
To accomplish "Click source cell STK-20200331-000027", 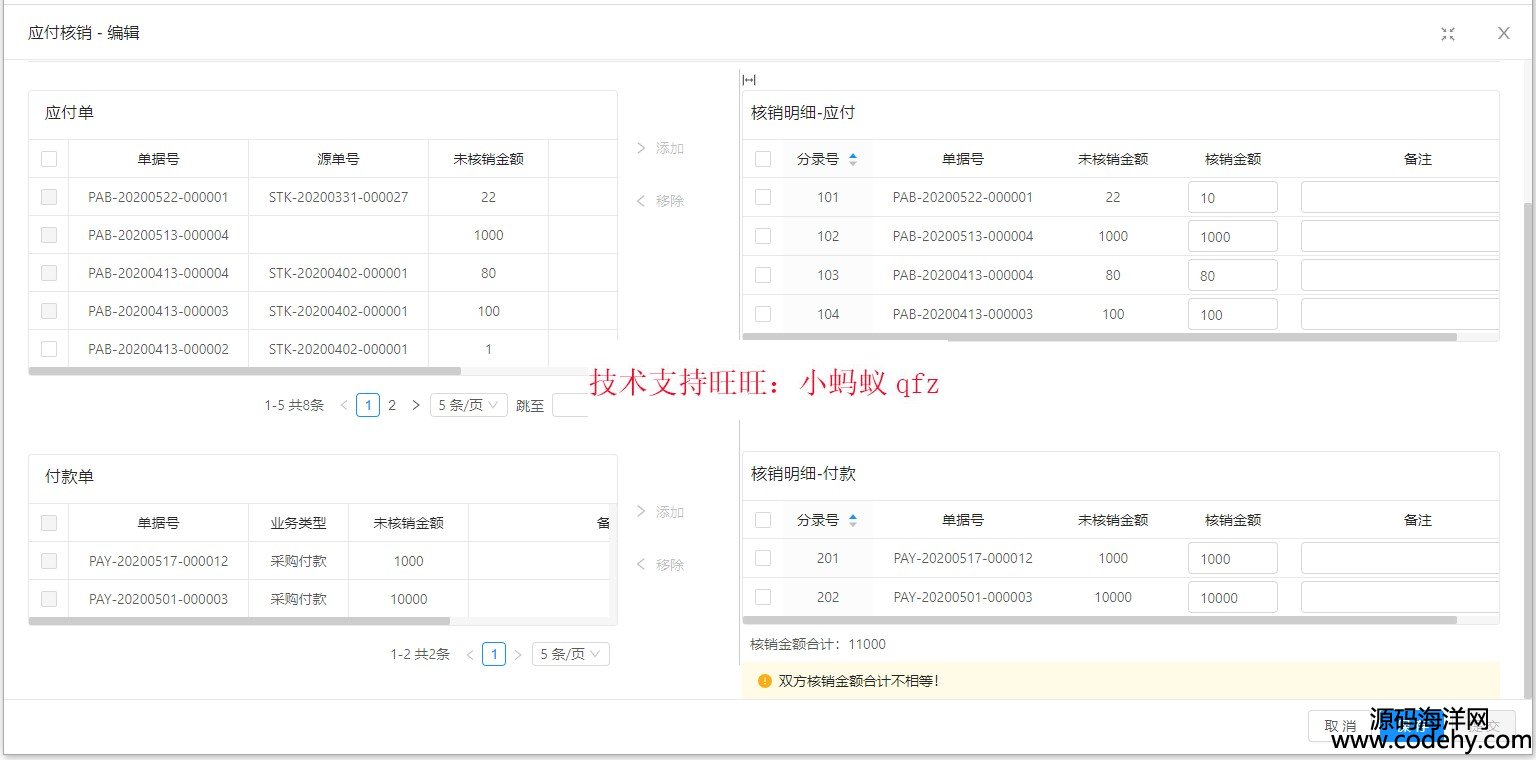I will coord(338,197).
